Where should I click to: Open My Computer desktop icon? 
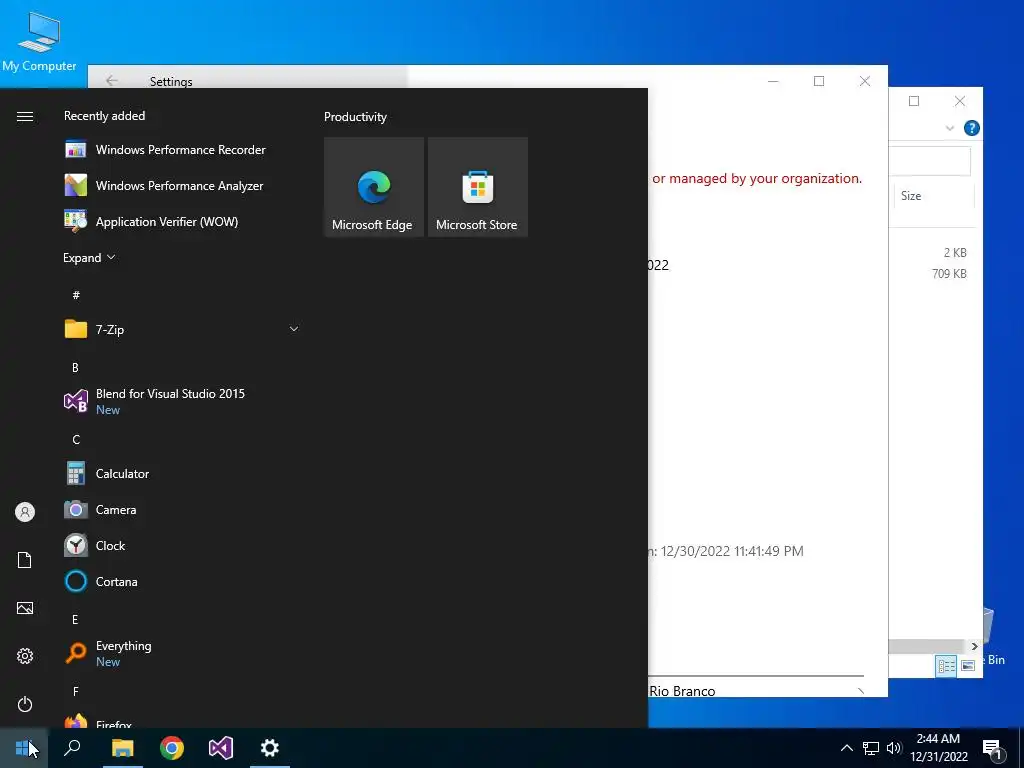coord(39,40)
